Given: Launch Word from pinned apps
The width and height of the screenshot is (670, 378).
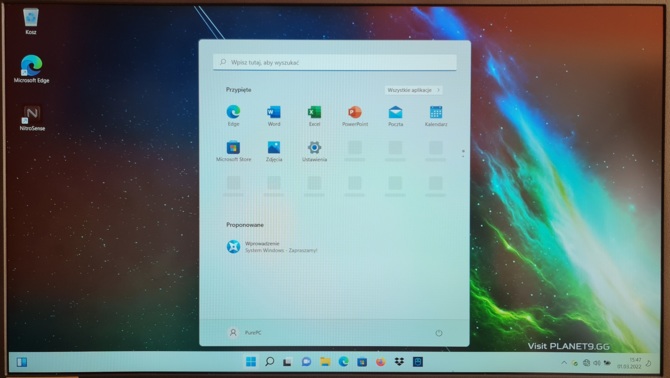Looking at the screenshot, I should coord(274,116).
